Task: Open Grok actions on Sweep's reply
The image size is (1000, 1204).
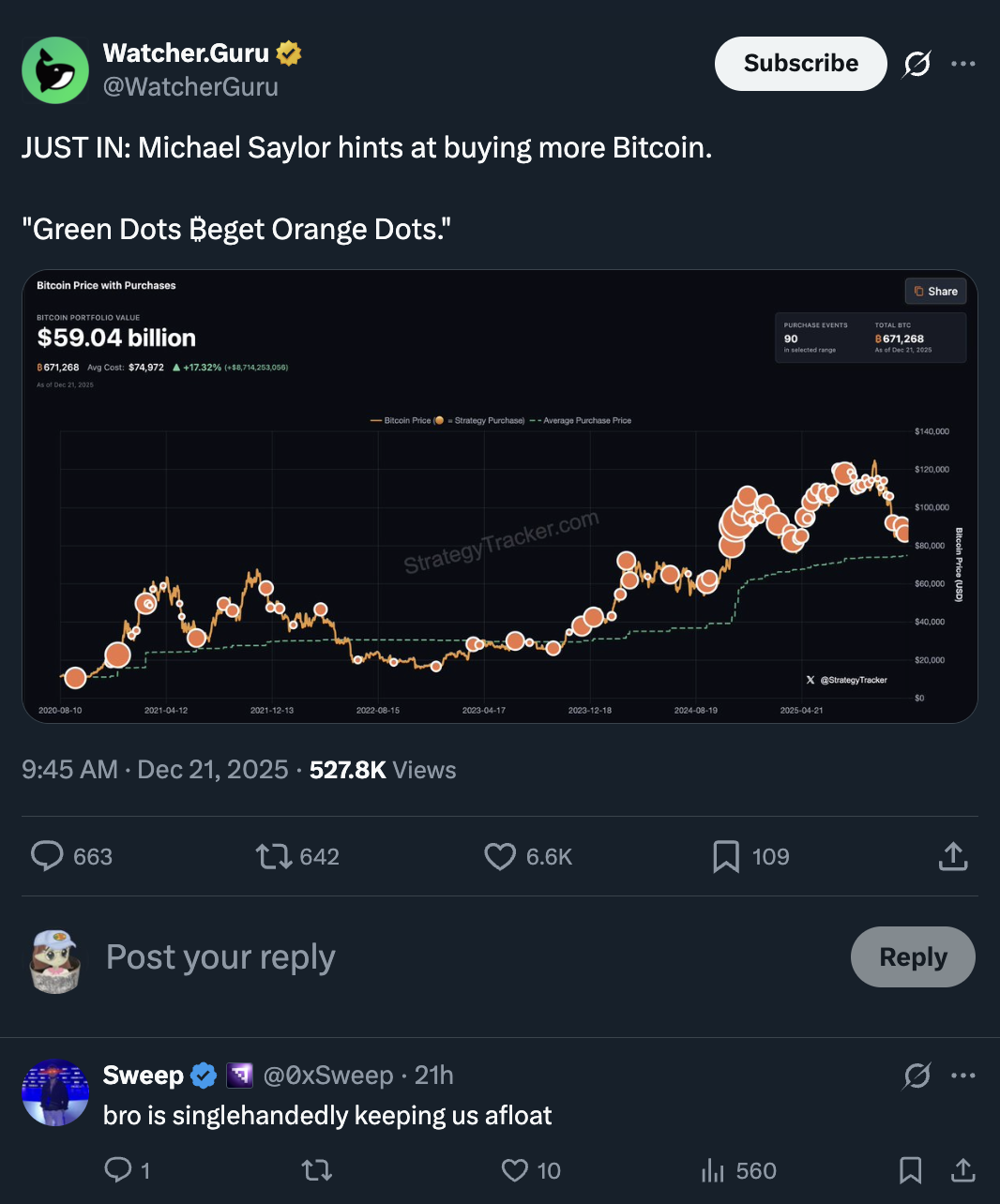Action: [x=917, y=1076]
